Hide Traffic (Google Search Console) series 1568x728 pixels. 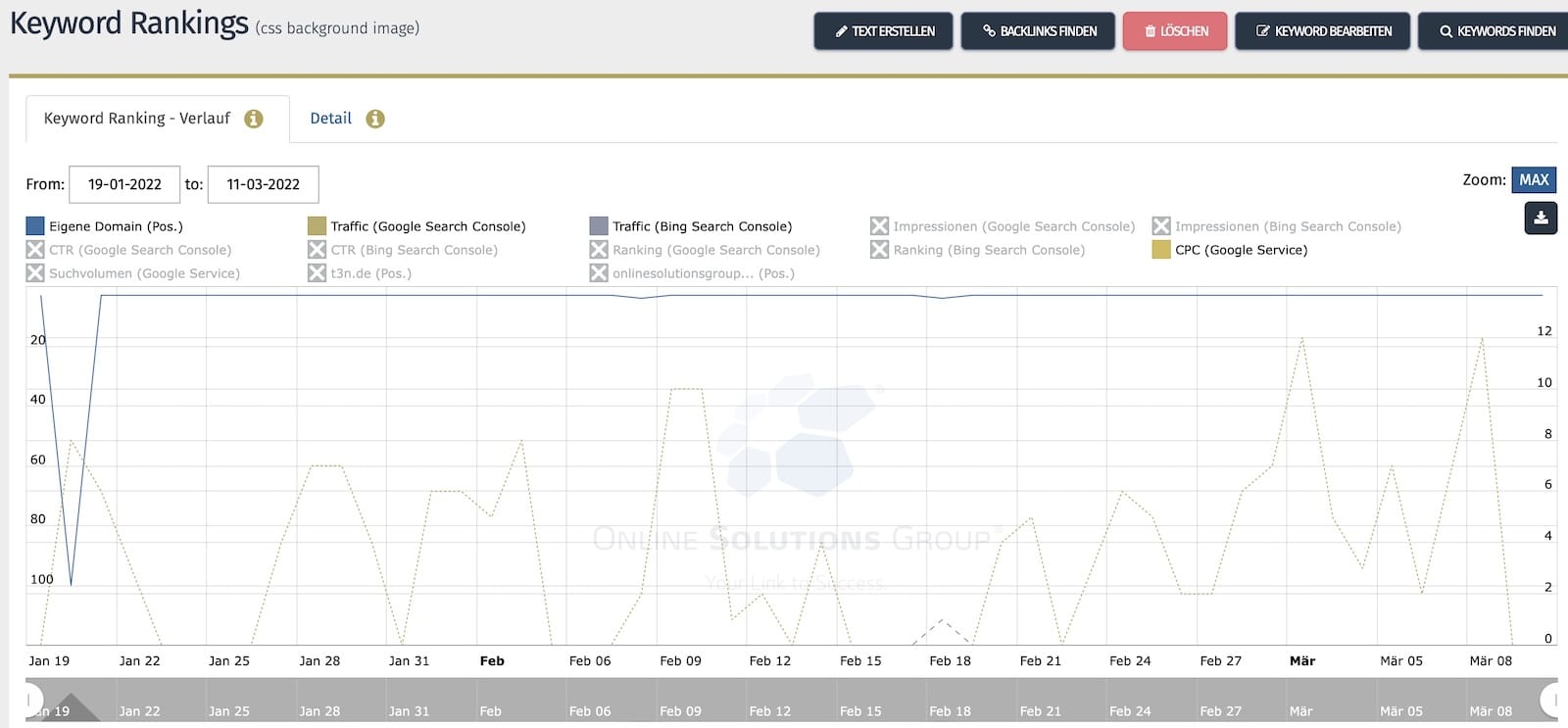click(416, 226)
